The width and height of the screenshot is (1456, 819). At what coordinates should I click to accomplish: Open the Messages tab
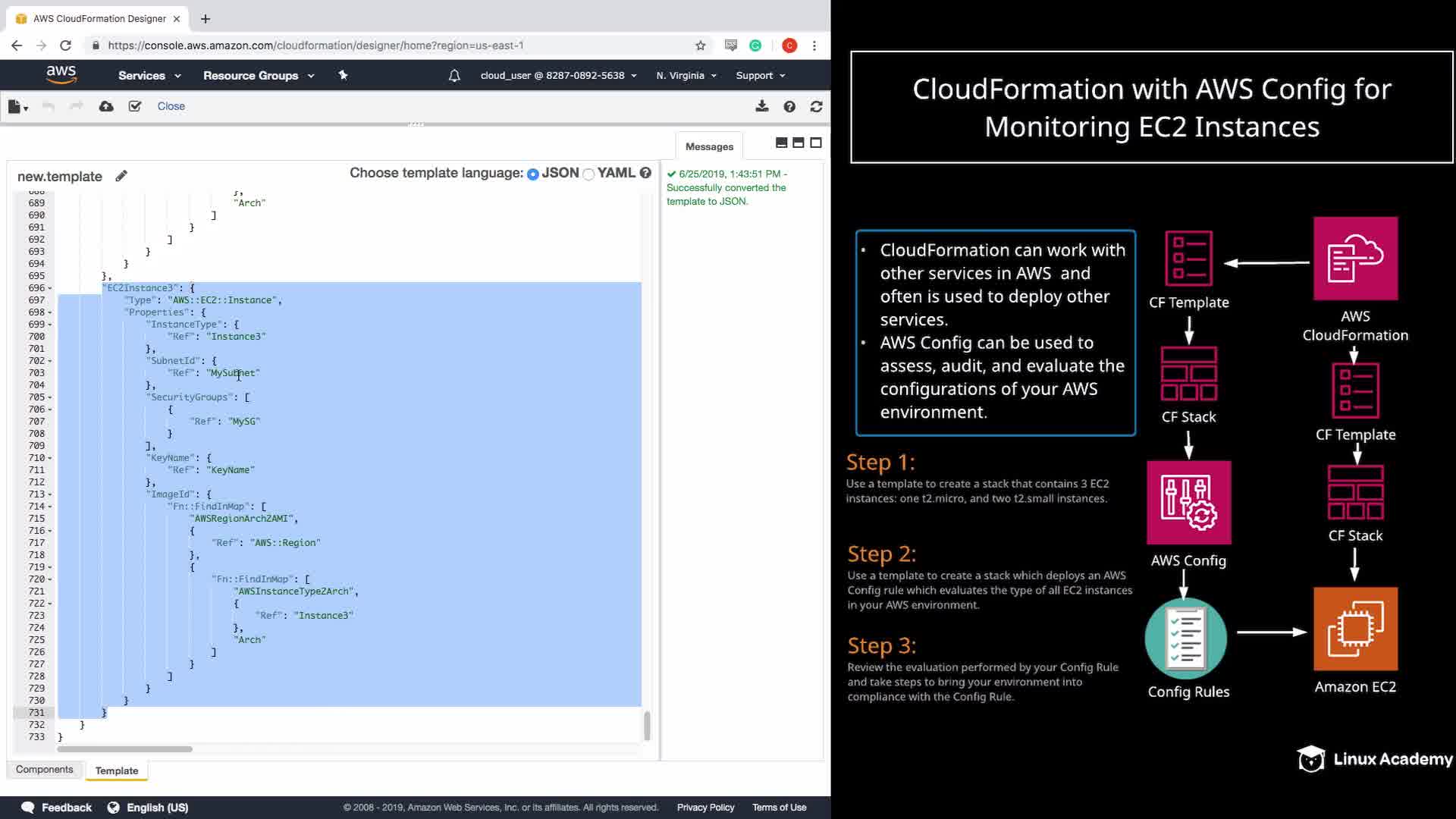(709, 146)
